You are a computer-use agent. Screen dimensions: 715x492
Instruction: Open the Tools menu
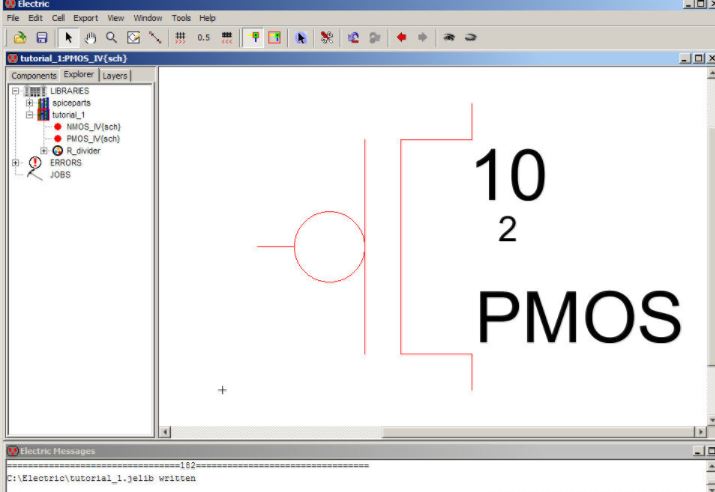coord(181,18)
